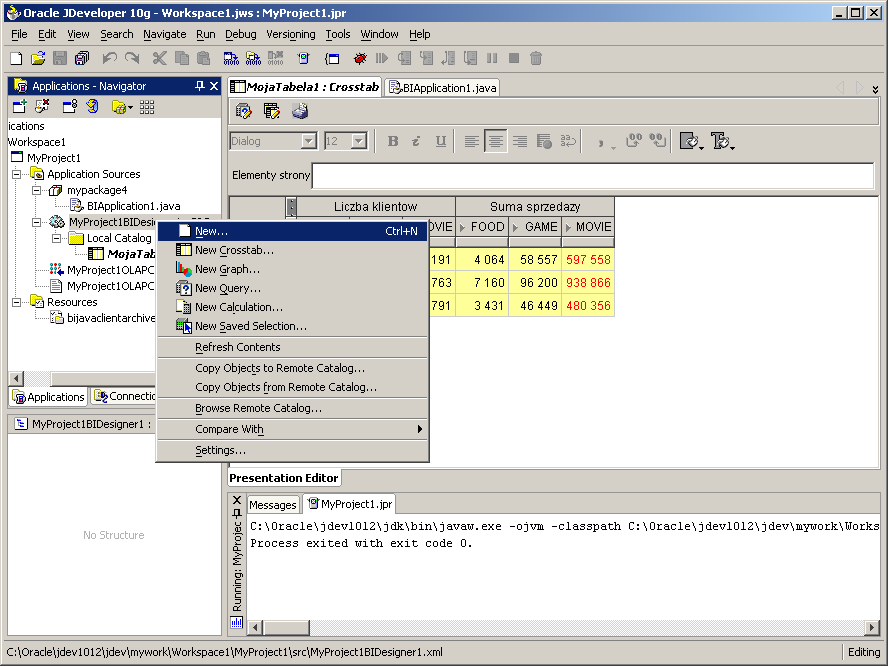888x666 pixels.
Task: Click the Bold formatting B icon
Action: click(x=392, y=141)
